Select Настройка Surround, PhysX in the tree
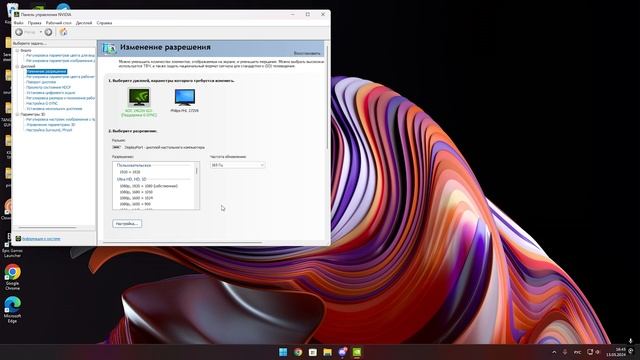The height and width of the screenshot is (360, 640). (x=49, y=130)
